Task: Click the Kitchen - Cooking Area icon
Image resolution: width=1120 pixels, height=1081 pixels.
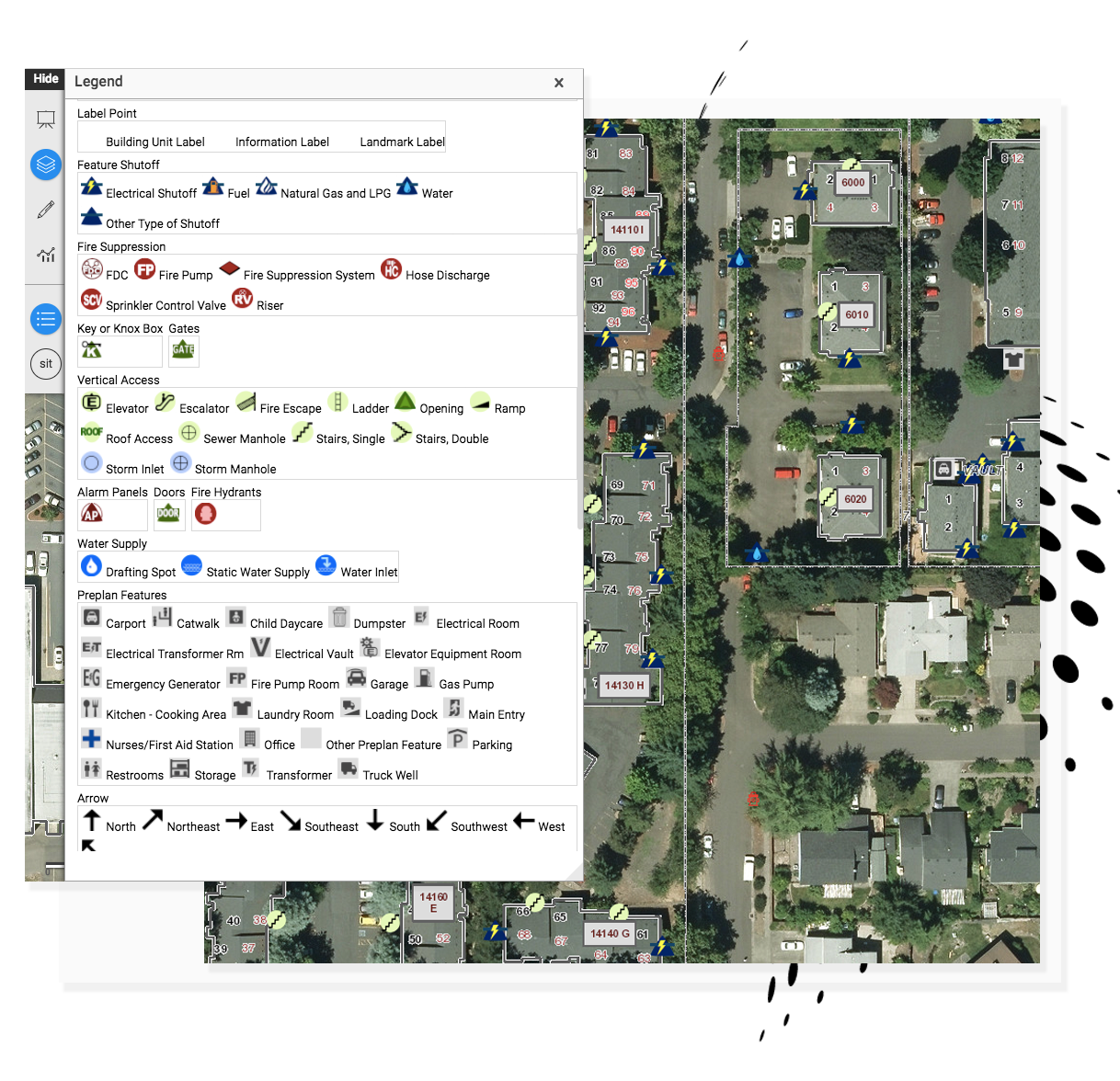Action: tap(92, 708)
